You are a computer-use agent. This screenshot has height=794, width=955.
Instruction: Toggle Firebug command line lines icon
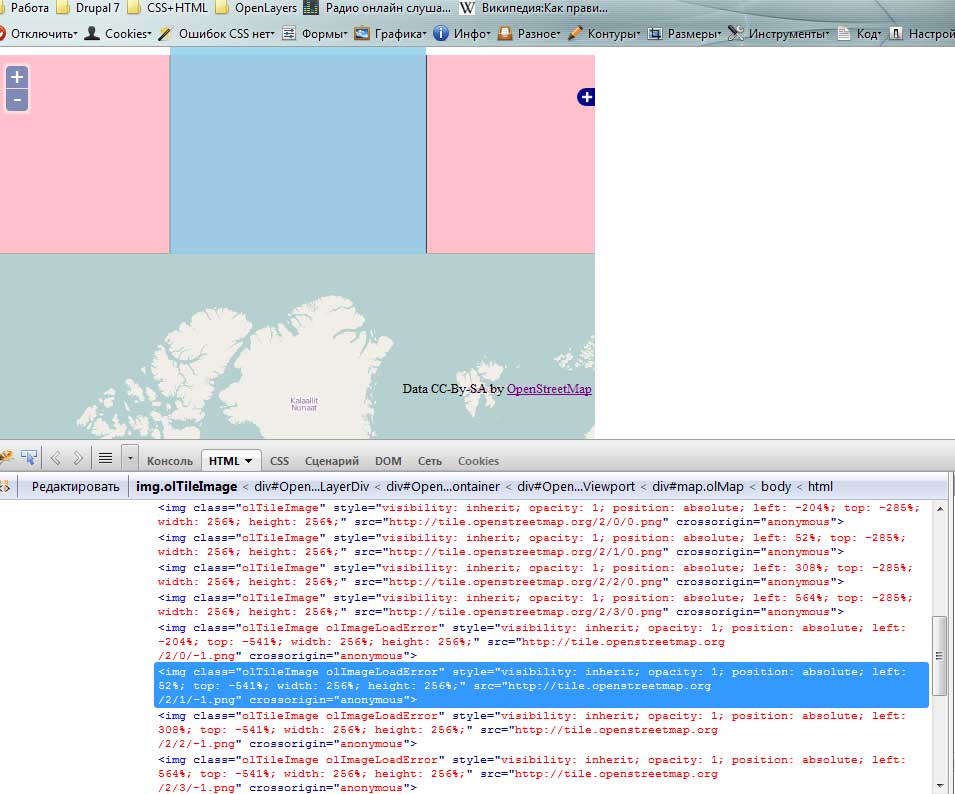(x=105, y=458)
